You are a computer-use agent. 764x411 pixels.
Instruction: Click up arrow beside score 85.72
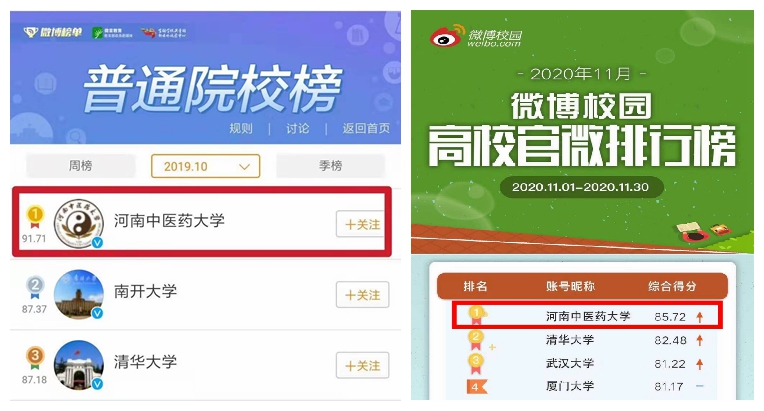click(x=700, y=317)
